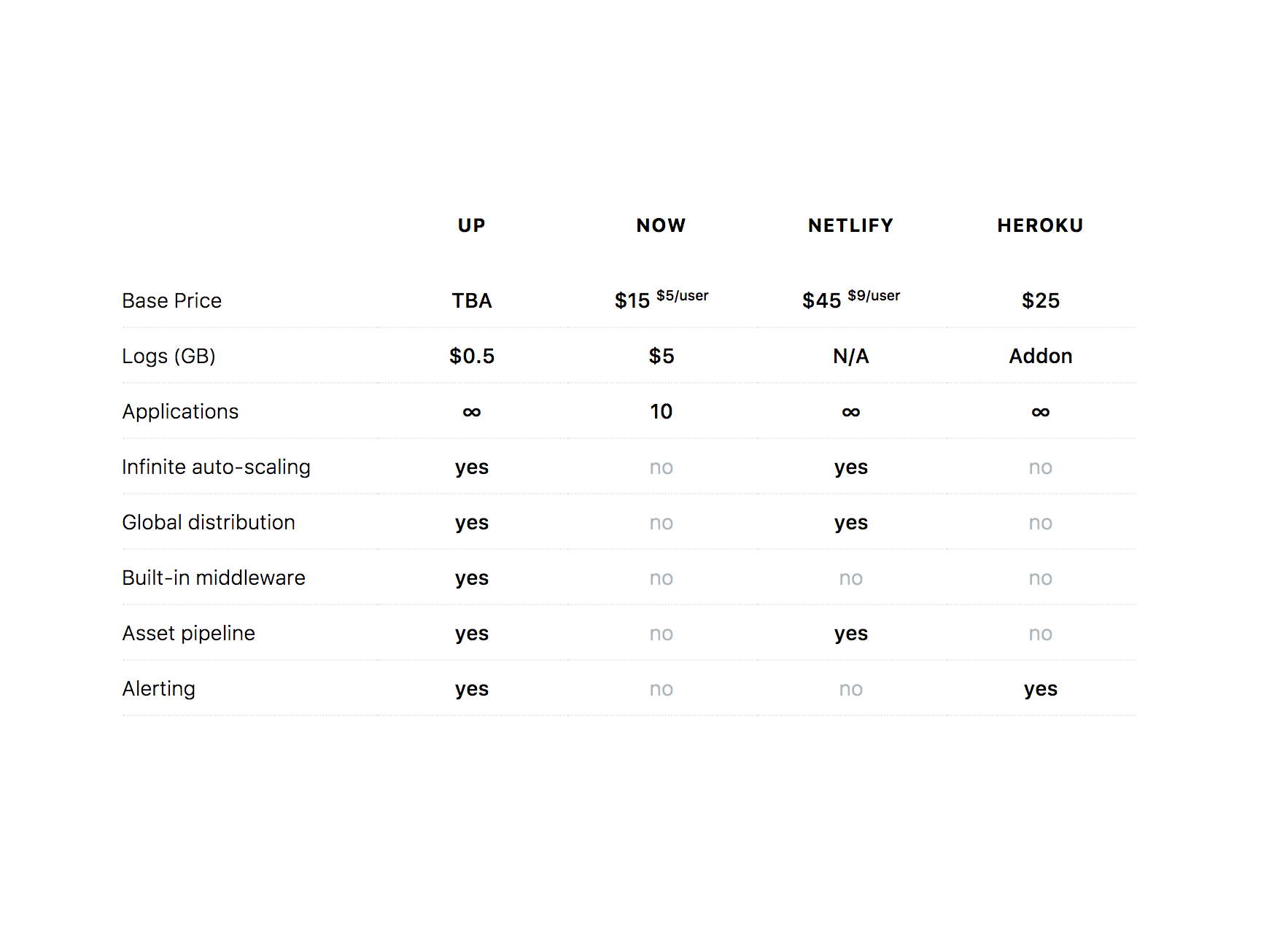Click the Global distribution label
Image resolution: width=1288 pixels, height=929 pixels.
[x=209, y=522]
